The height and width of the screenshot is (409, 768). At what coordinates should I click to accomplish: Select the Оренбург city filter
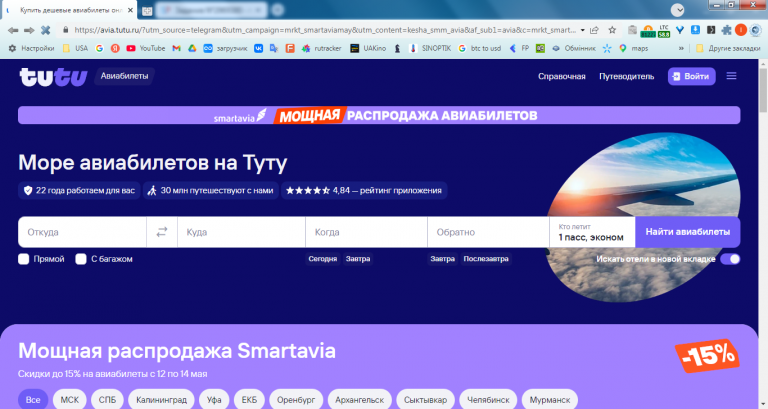pos(296,400)
